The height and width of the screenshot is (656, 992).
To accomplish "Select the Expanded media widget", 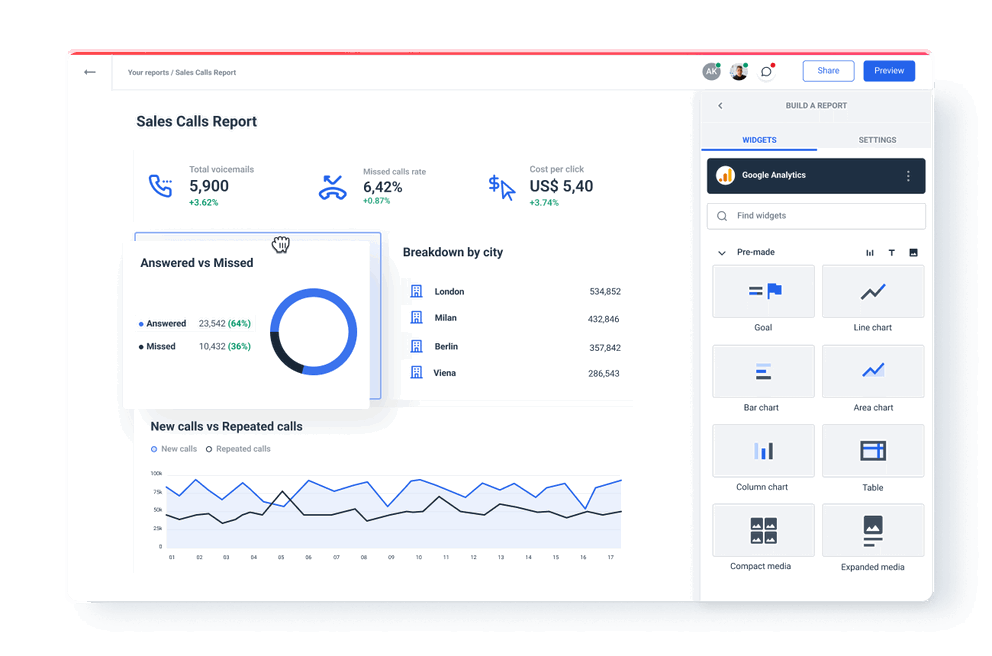I will pos(872,529).
